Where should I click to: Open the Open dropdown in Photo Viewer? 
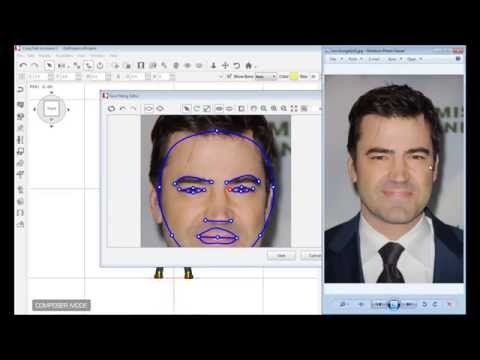[x=414, y=59]
